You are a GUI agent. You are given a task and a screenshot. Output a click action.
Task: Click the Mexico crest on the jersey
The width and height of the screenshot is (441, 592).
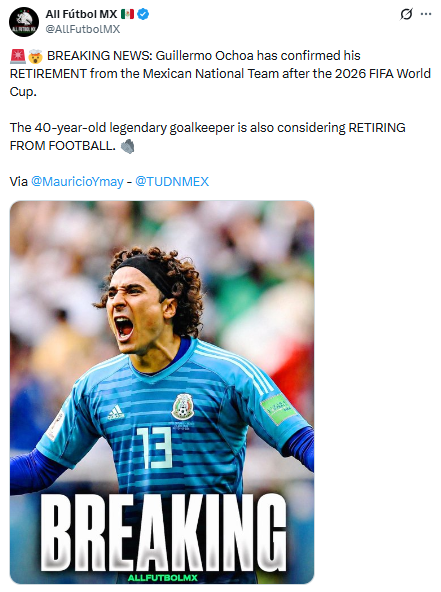[x=183, y=407]
